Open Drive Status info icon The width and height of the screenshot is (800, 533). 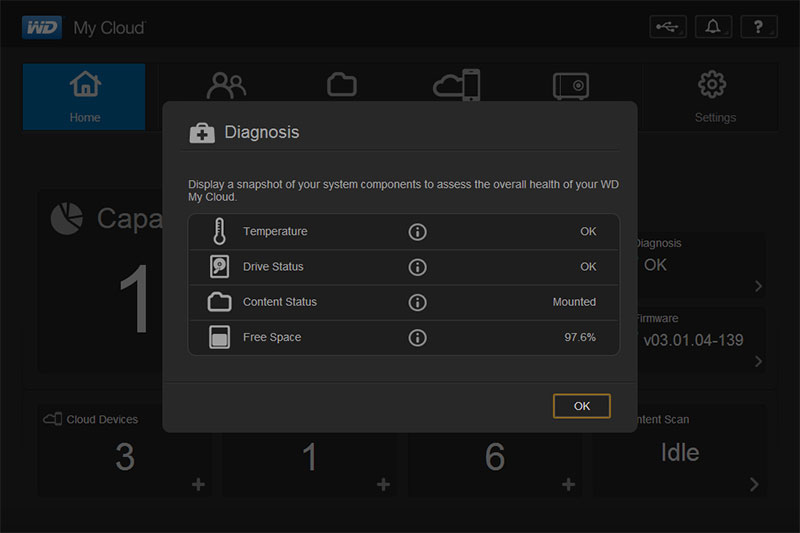click(417, 267)
